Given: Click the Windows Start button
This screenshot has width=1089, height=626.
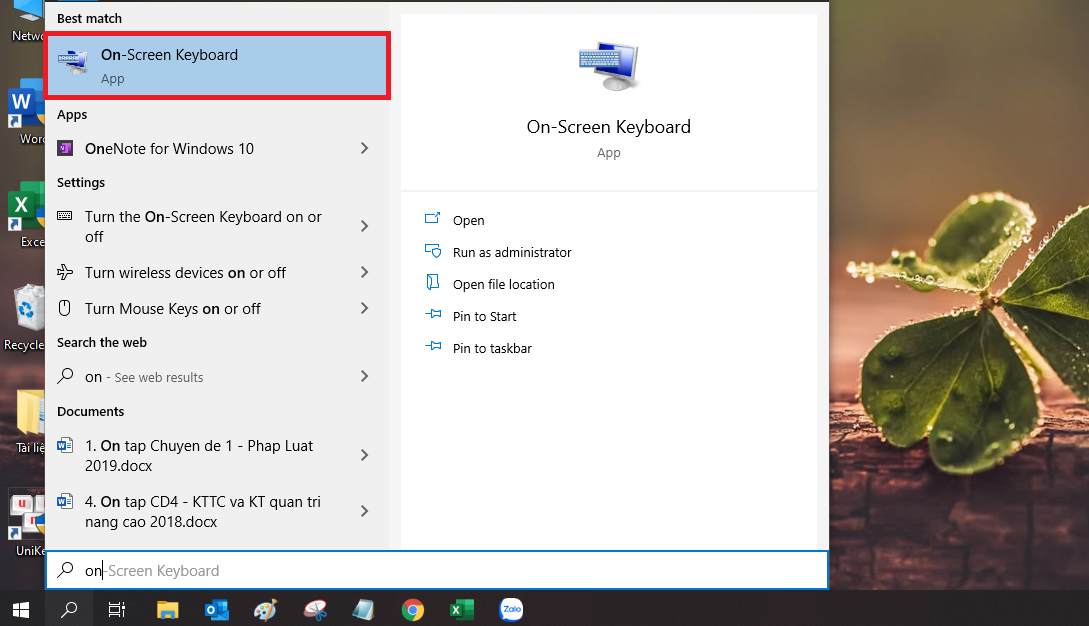Looking at the screenshot, I should [x=20, y=609].
